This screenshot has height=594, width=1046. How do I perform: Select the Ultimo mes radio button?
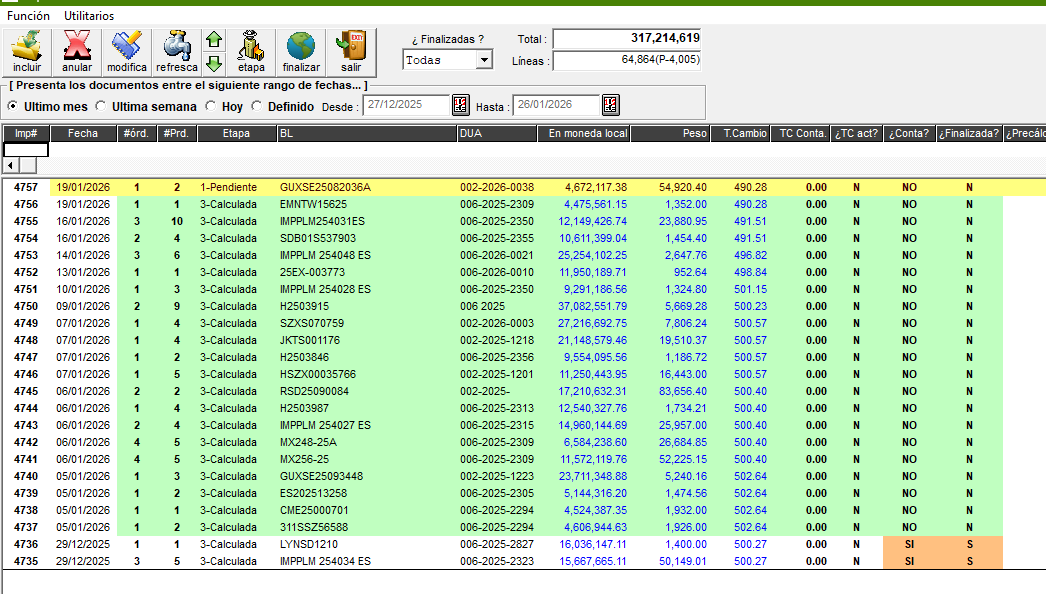tap(13, 107)
